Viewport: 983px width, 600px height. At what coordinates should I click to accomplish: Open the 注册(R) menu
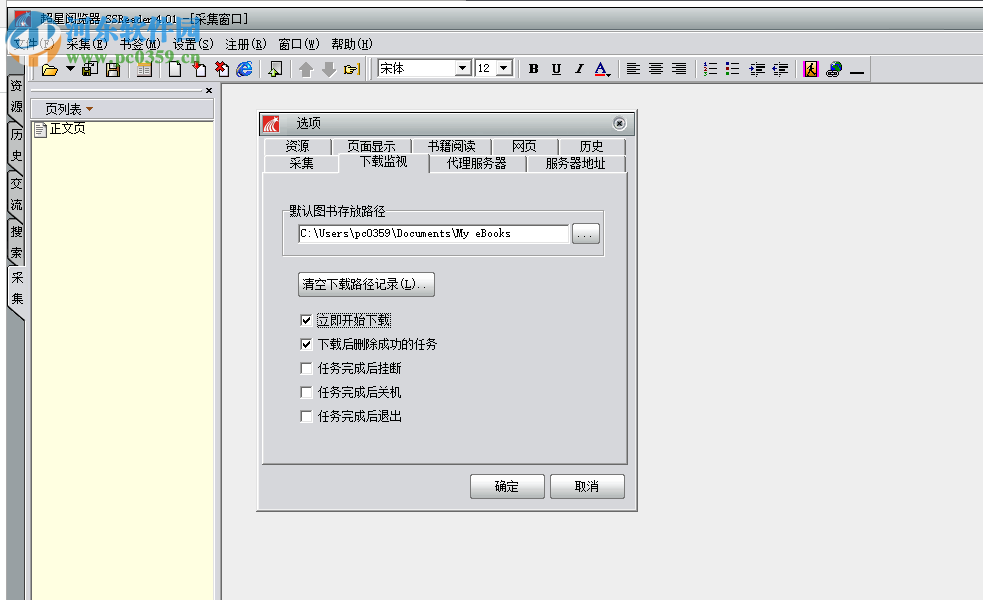pos(246,44)
